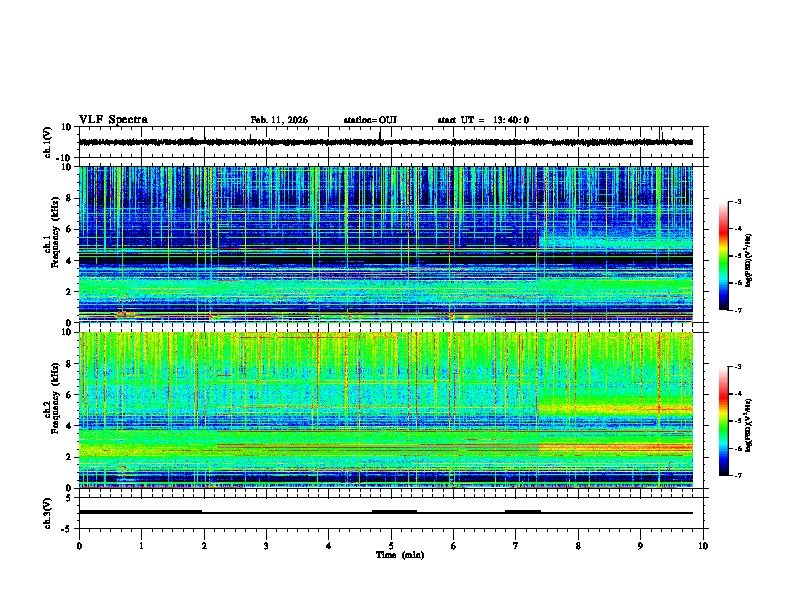This screenshot has height=612, width=792.
Task: Select the date "Feb. 11, 2026"
Action: [279, 120]
